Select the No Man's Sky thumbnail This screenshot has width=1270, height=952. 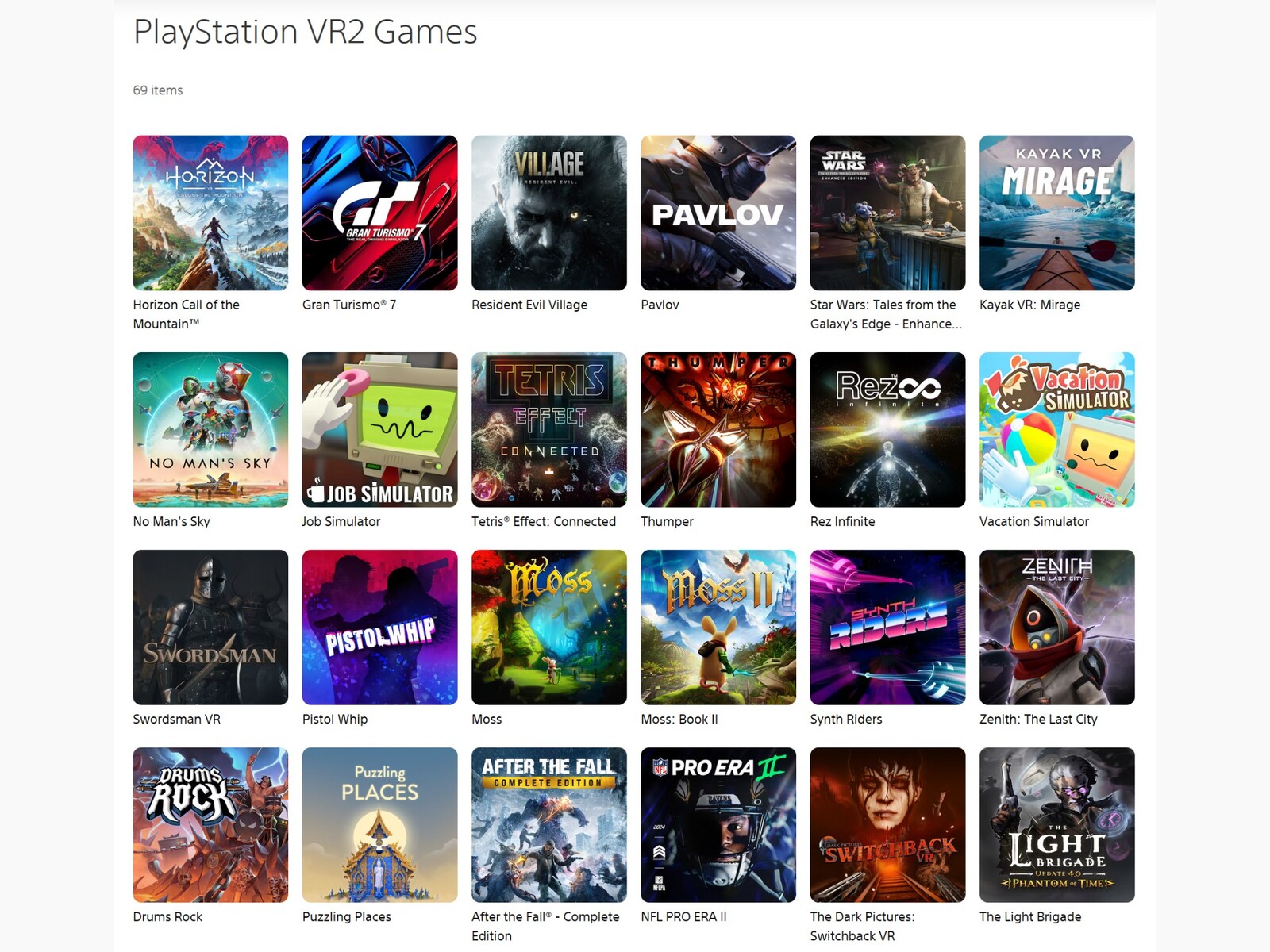[x=210, y=429]
